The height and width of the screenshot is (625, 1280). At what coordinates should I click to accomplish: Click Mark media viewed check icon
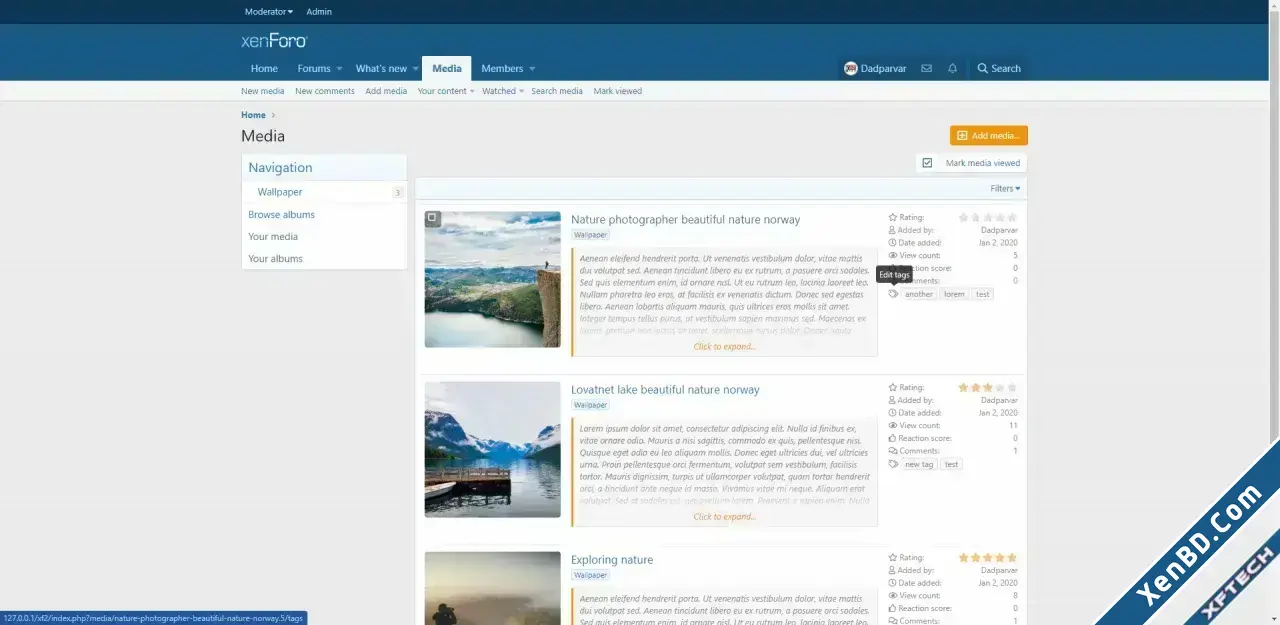click(x=928, y=163)
